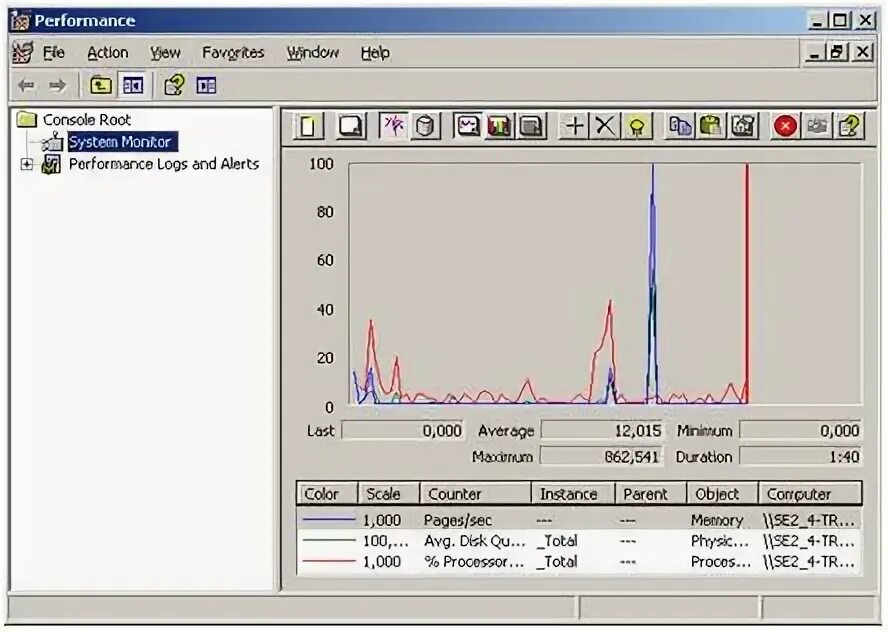
Task: Click the red % Processor color line
Action: click(329, 561)
